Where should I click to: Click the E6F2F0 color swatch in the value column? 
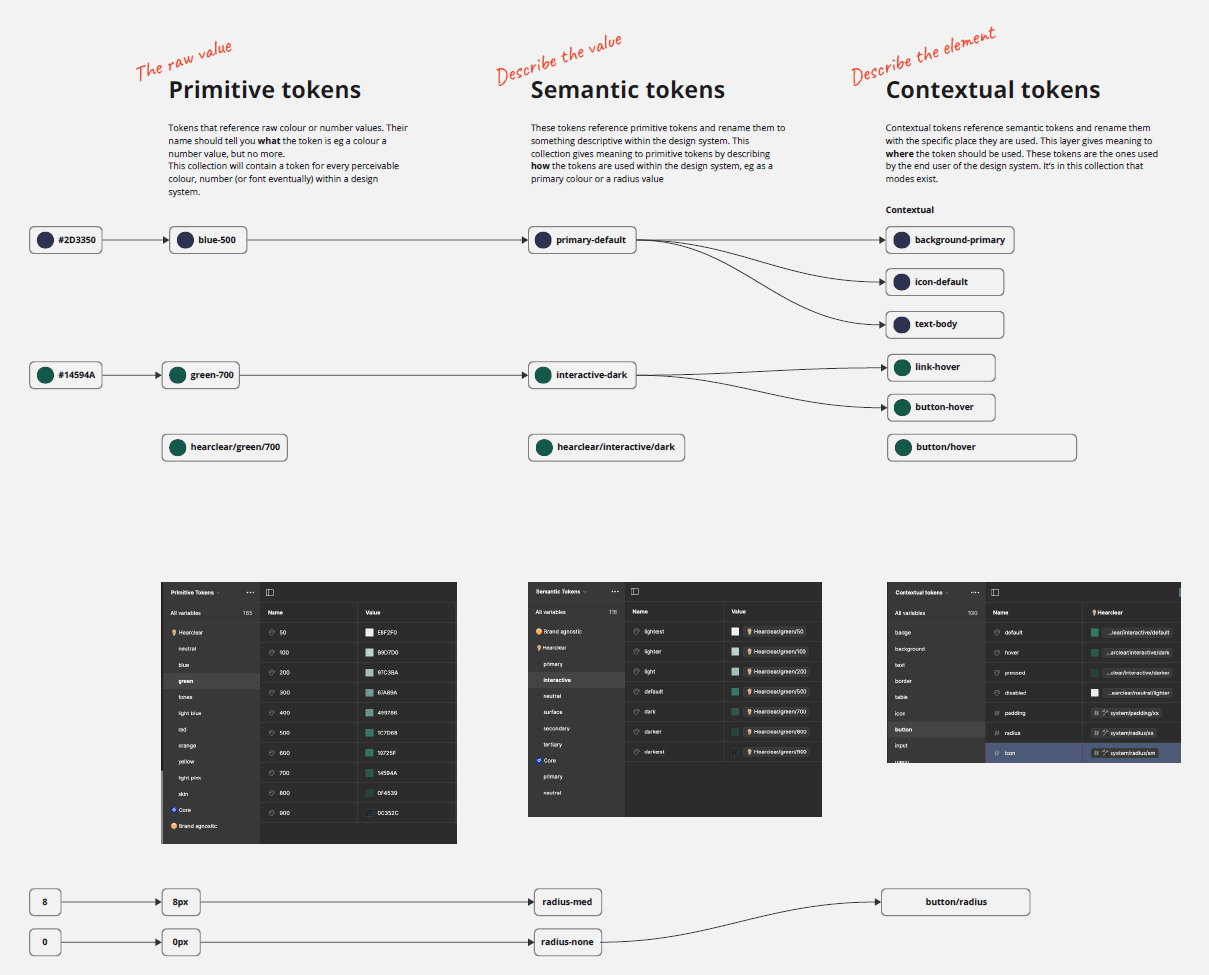(x=368, y=631)
